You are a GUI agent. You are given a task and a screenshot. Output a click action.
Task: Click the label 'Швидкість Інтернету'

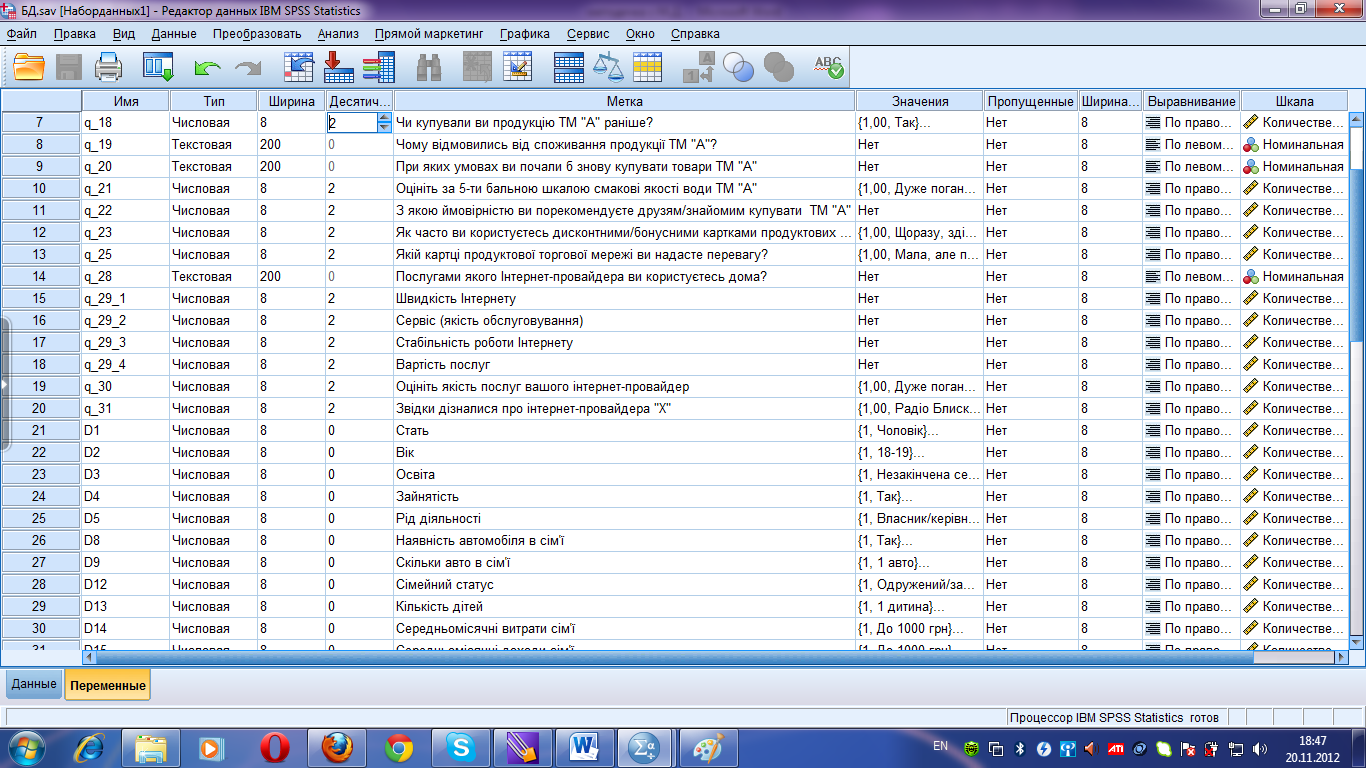pyautogui.click(x=456, y=298)
